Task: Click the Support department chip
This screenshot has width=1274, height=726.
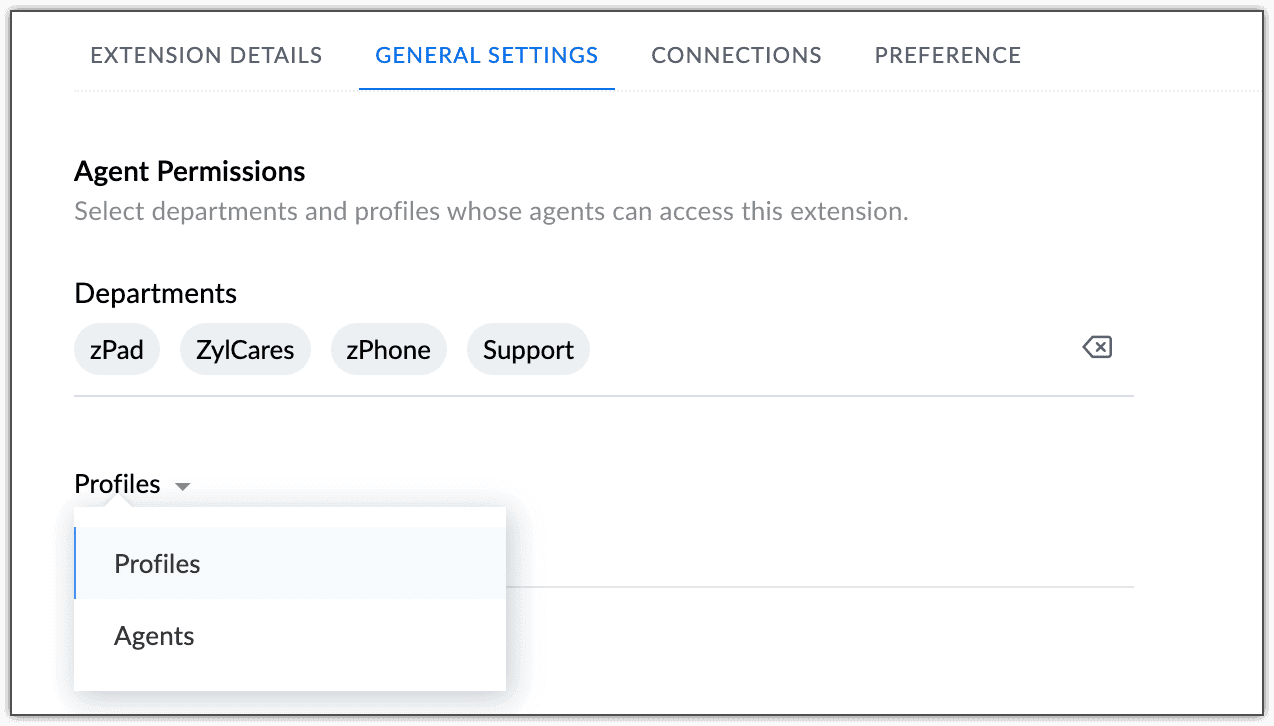Action: [528, 350]
